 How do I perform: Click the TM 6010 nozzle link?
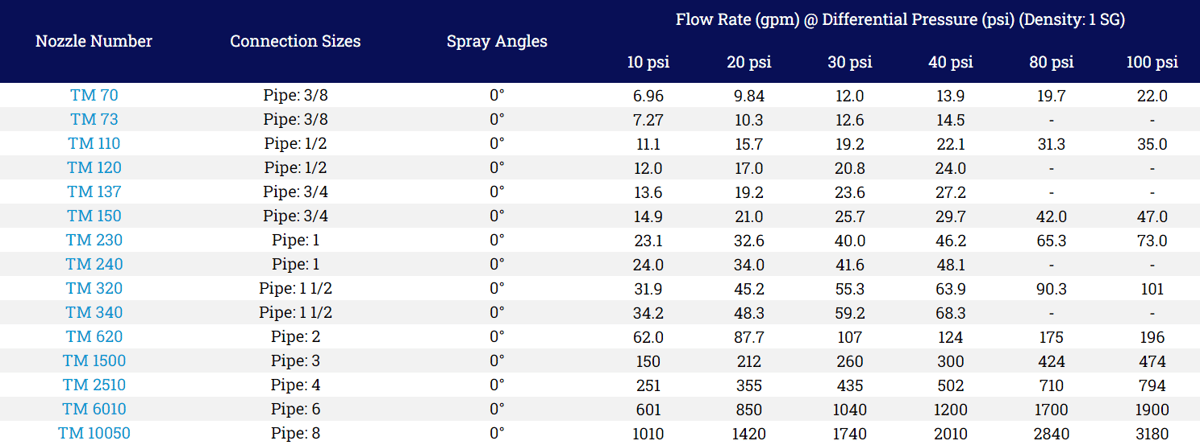94,409
